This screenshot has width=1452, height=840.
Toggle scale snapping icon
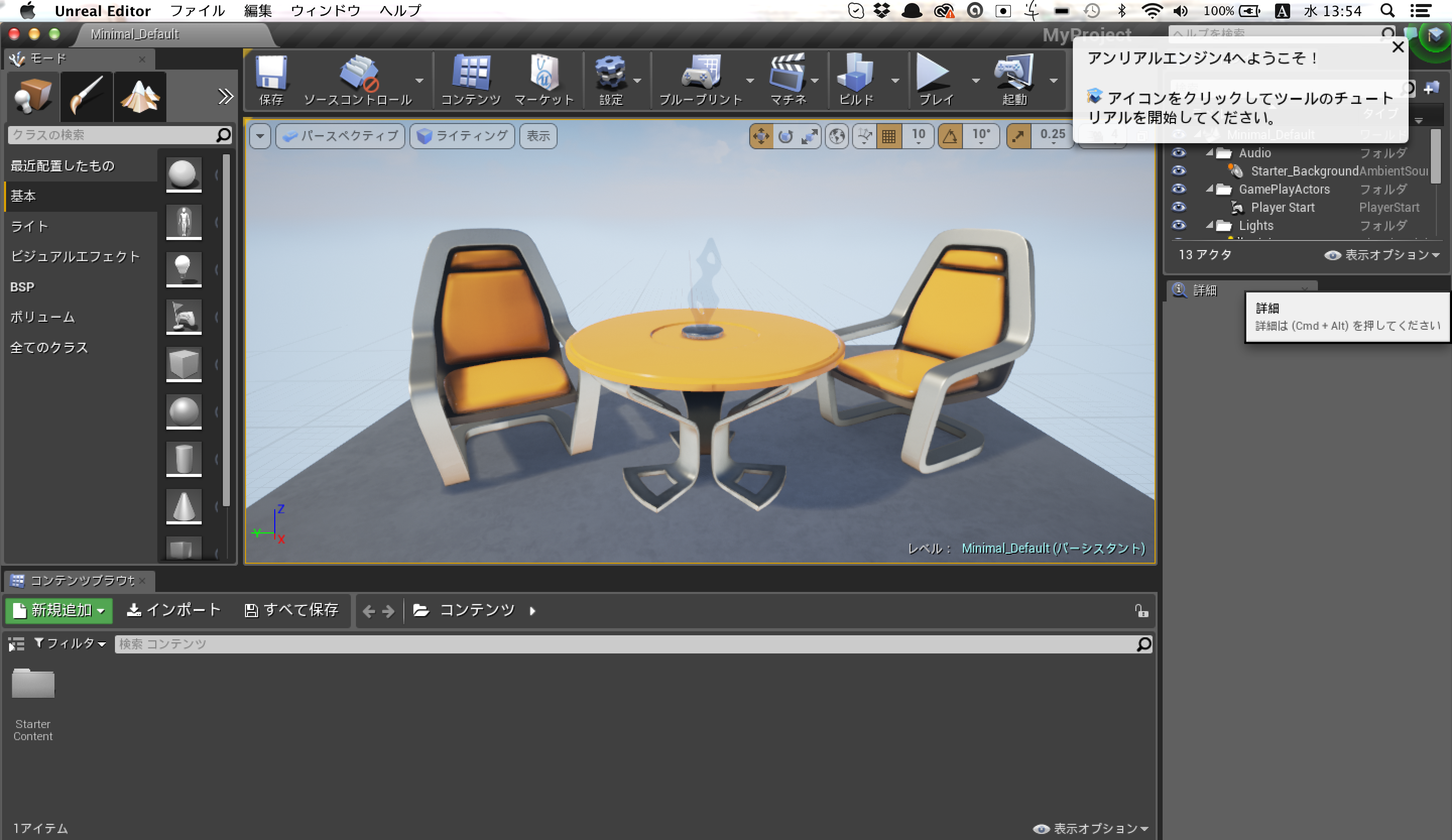(x=1019, y=136)
